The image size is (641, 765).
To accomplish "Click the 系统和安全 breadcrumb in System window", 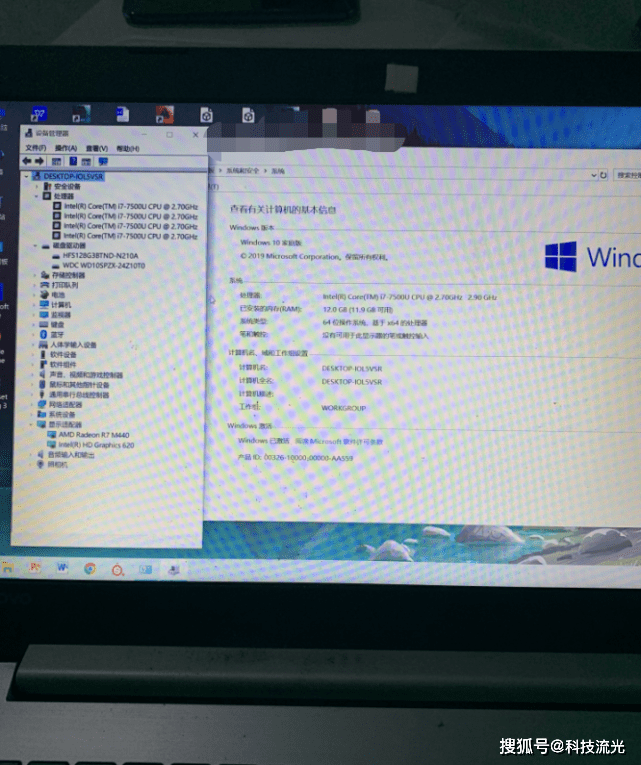I will (242, 171).
